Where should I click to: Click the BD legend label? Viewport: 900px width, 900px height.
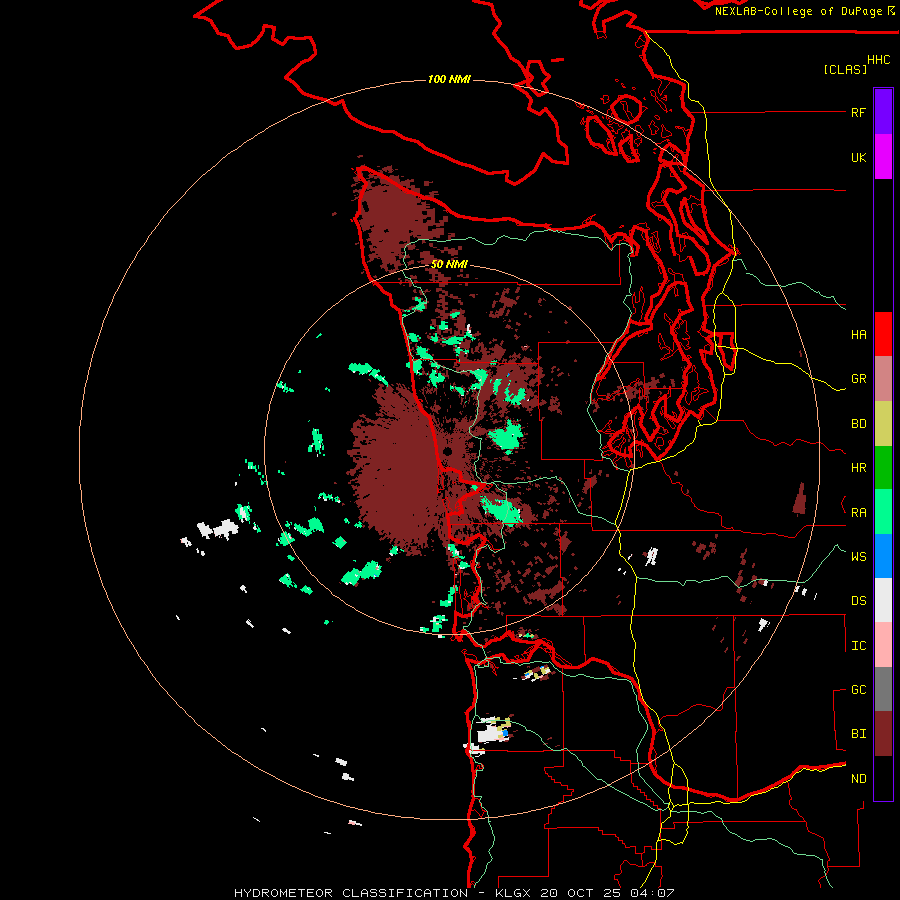click(858, 424)
